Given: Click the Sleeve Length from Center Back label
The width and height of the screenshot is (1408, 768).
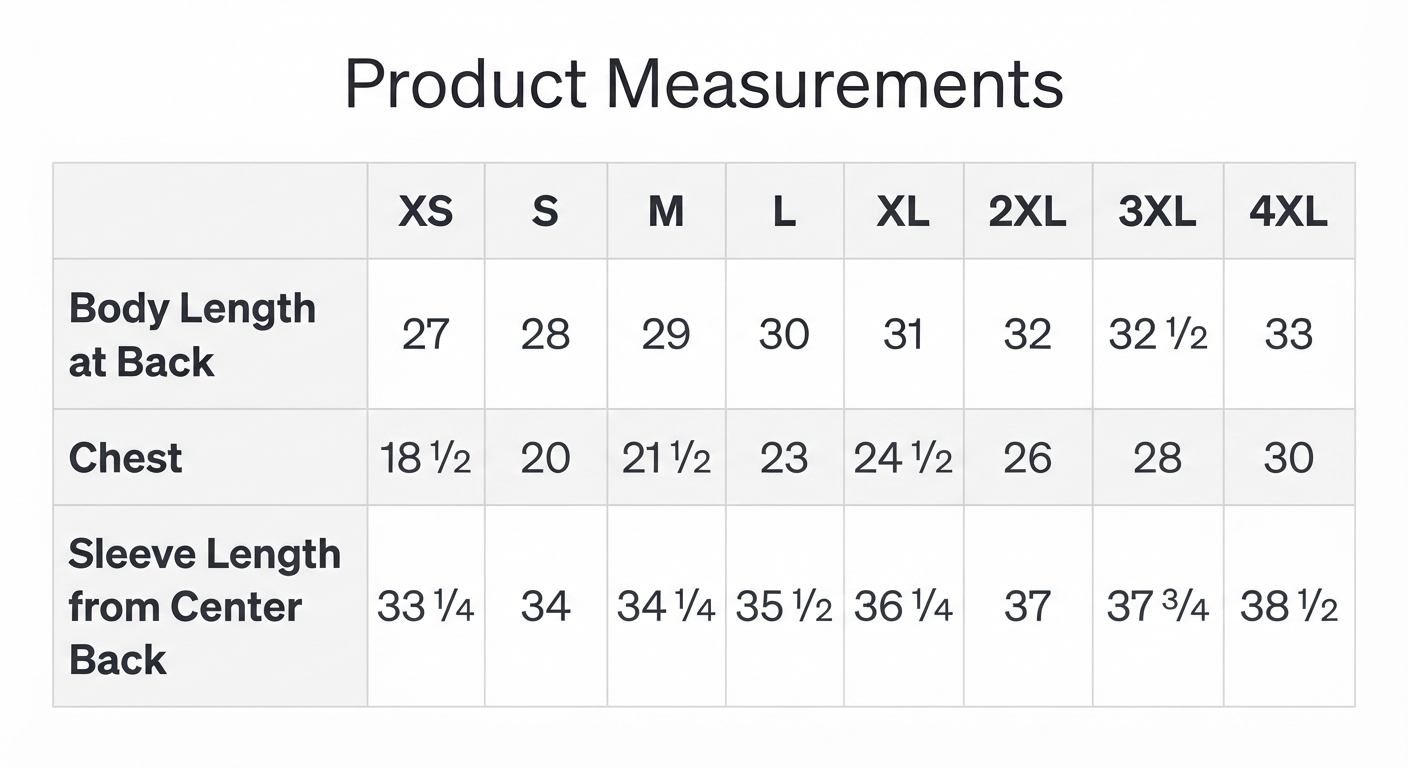Looking at the screenshot, I should tap(204, 606).
